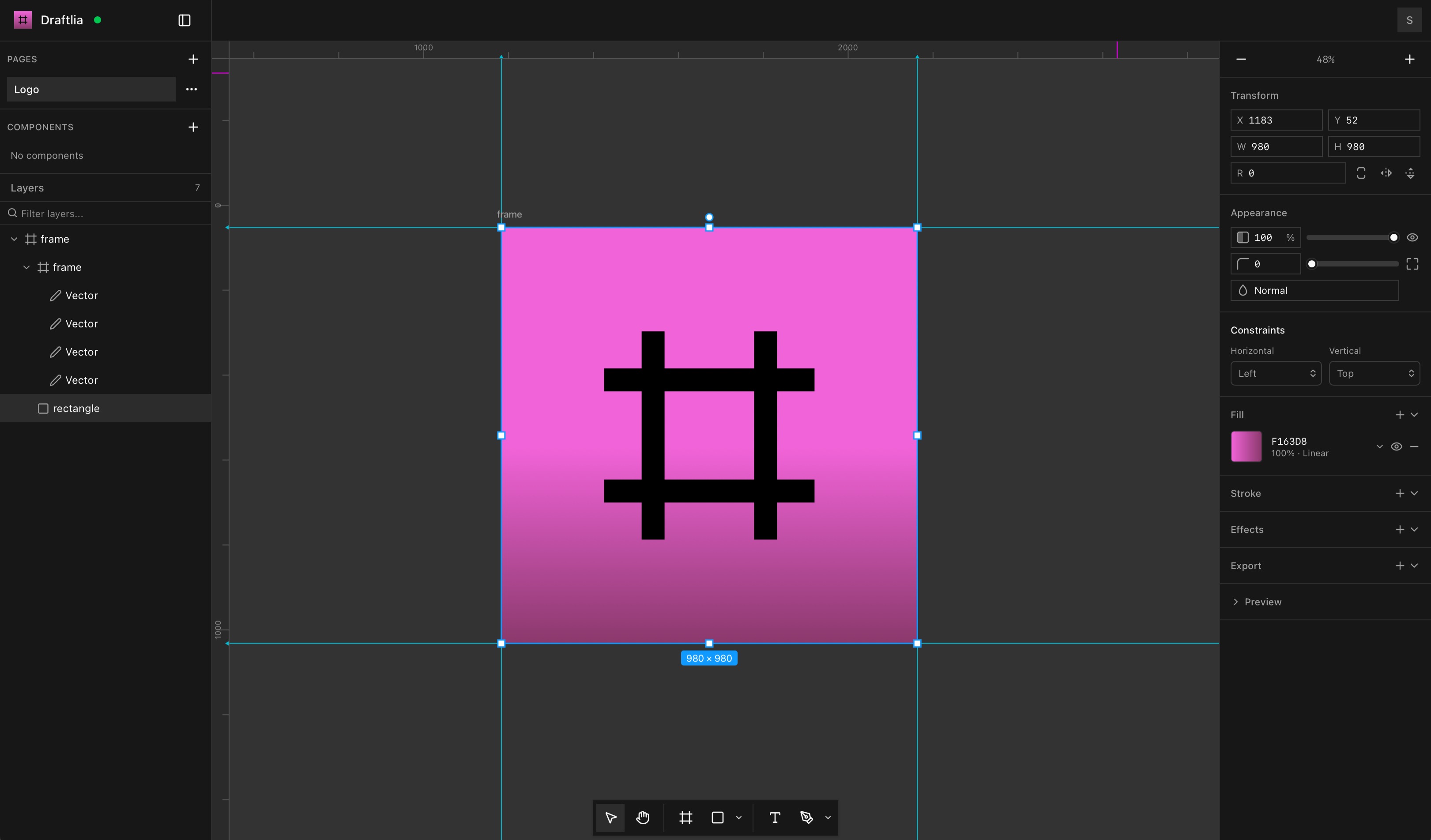This screenshot has height=840, width=1431.
Task: Add a new Stroke
Action: pyautogui.click(x=1400, y=493)
